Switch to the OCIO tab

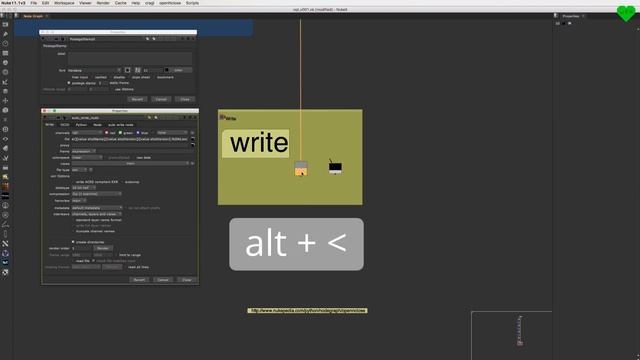click(64, 124)
